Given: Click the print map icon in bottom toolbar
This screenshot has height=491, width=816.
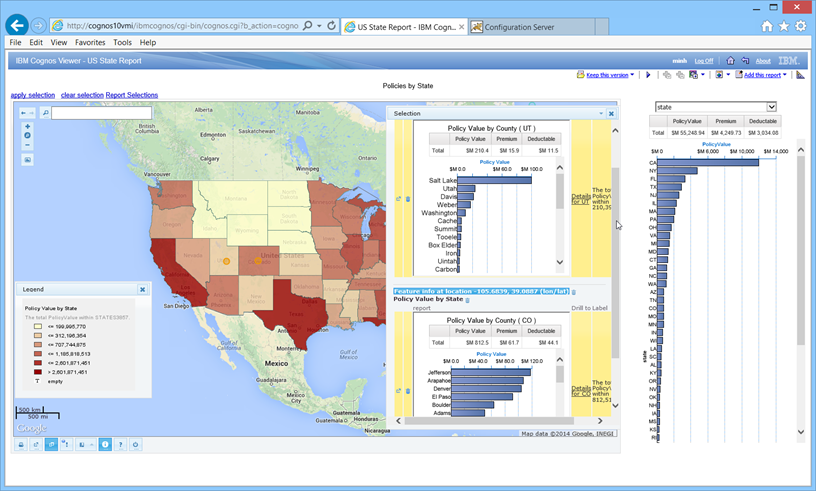Looking at the screenshot, I should pyautogui.click(x=21, y=445).
